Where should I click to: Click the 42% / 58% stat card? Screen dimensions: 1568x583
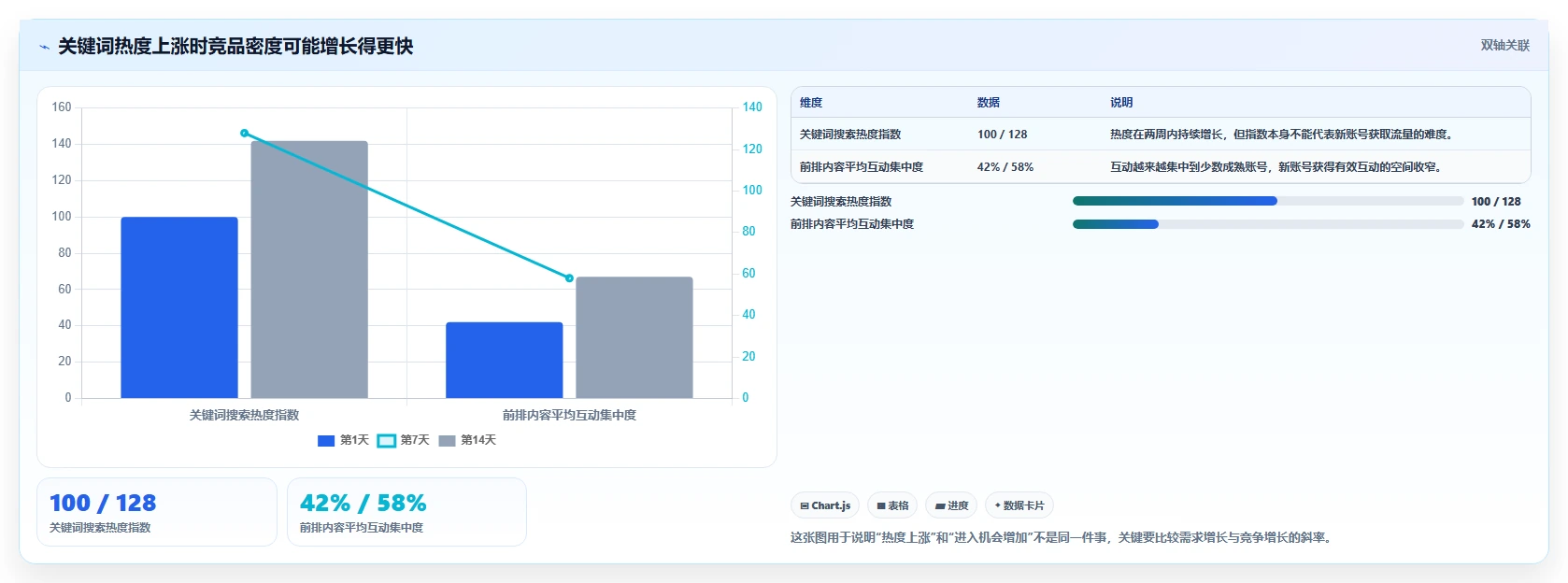406,512
